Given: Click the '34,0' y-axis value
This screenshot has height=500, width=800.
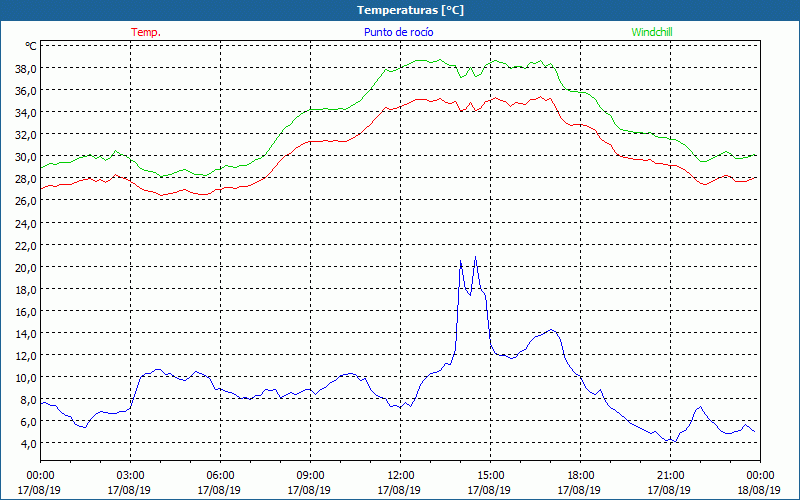Looking at the screenshot, I should coord(25,112).
